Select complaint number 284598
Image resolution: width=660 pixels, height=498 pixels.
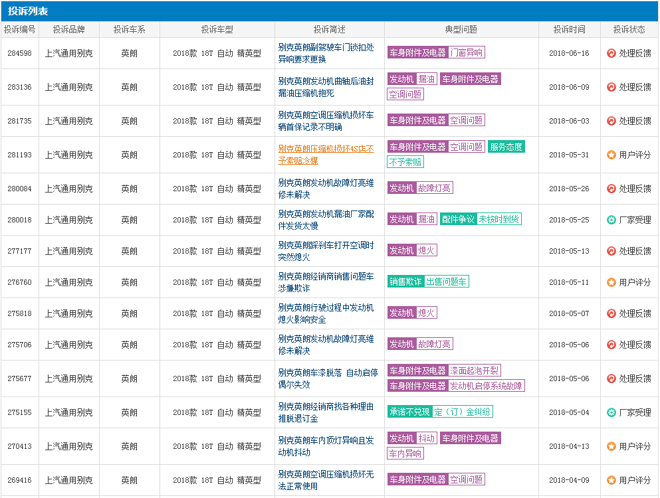pos(19,53)
